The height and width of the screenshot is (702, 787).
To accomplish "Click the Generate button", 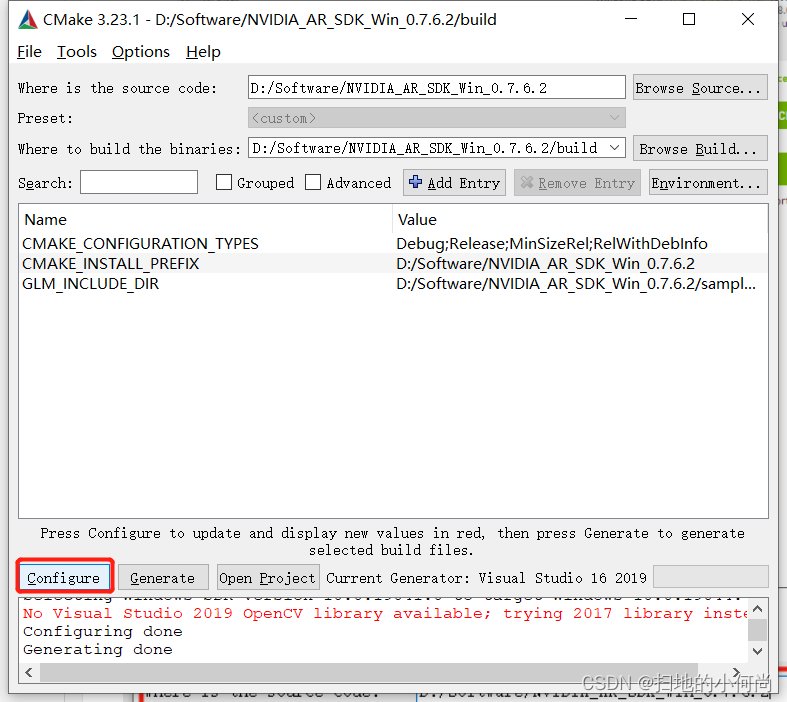I will pos(163,578).
